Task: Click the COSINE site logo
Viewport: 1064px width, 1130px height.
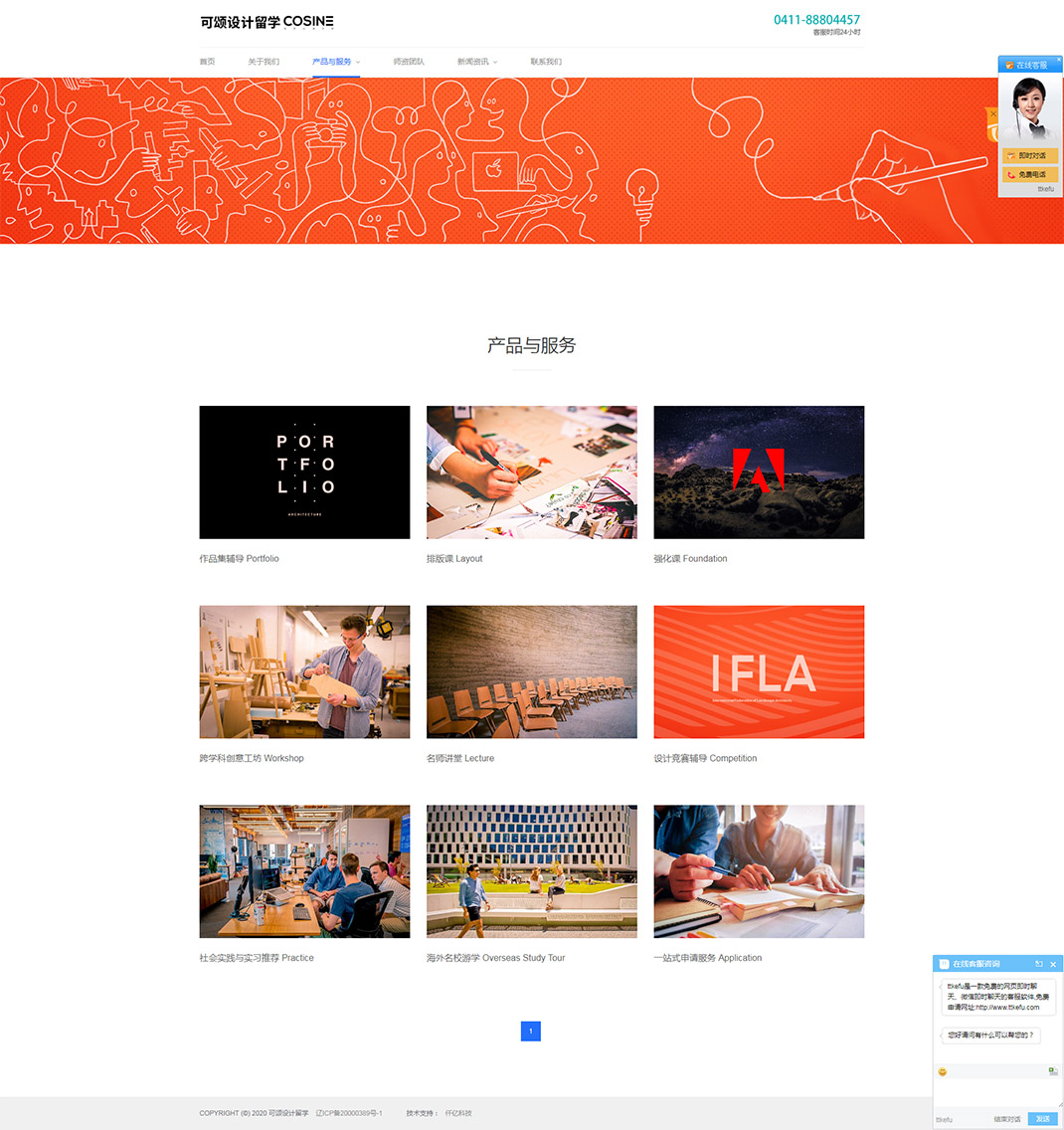Action: (x=266, y=22)
